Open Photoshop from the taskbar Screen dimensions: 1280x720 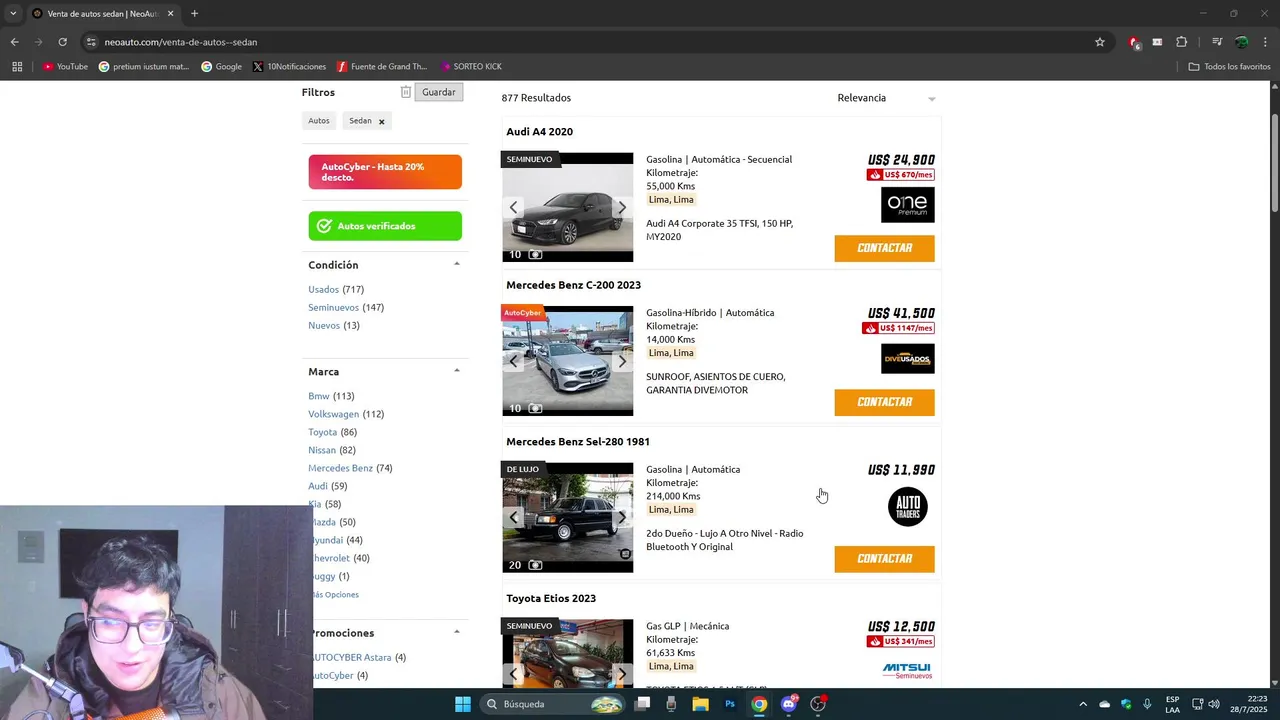tap(730, 704)
